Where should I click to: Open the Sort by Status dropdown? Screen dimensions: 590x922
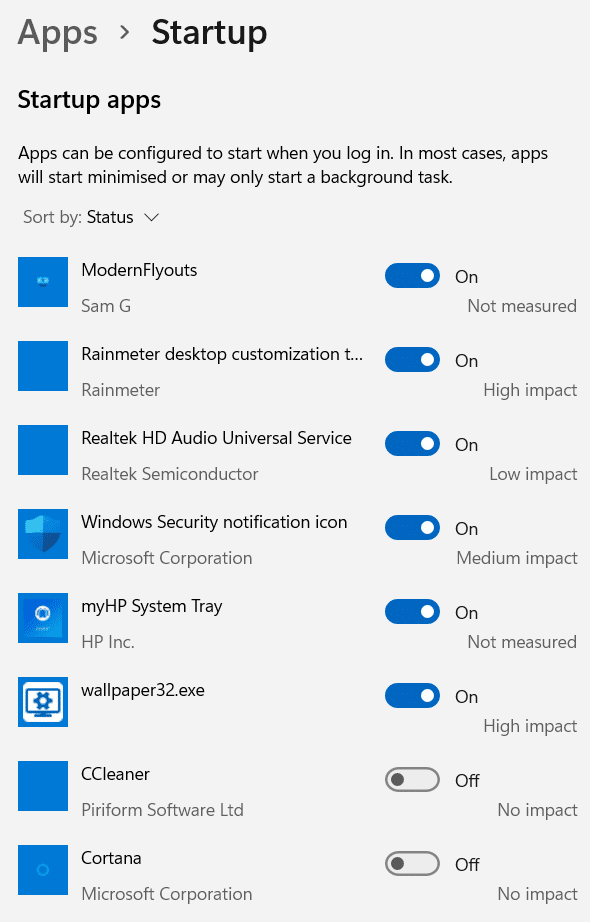tap(91, 217)
